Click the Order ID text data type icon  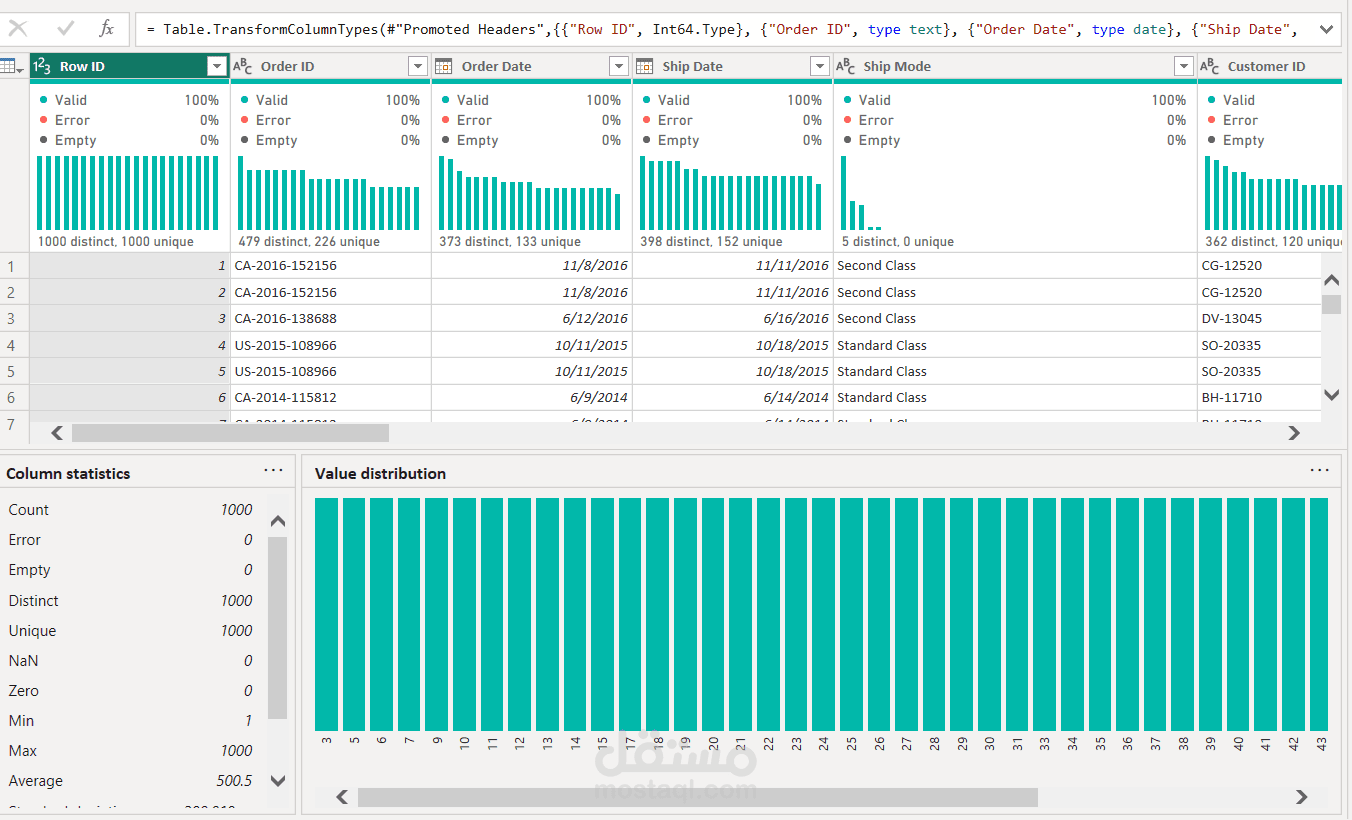pyautogui.click(x=243, y=67)
